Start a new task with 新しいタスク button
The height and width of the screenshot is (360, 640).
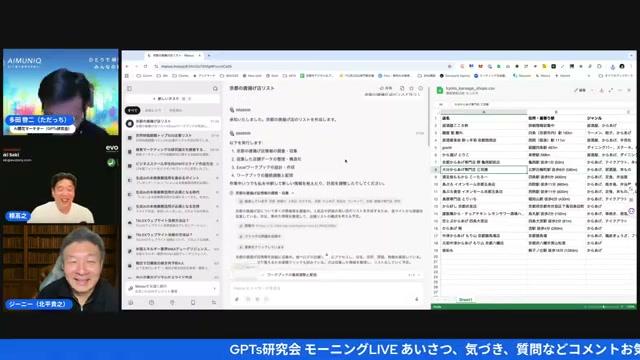[x=171, y=99]
